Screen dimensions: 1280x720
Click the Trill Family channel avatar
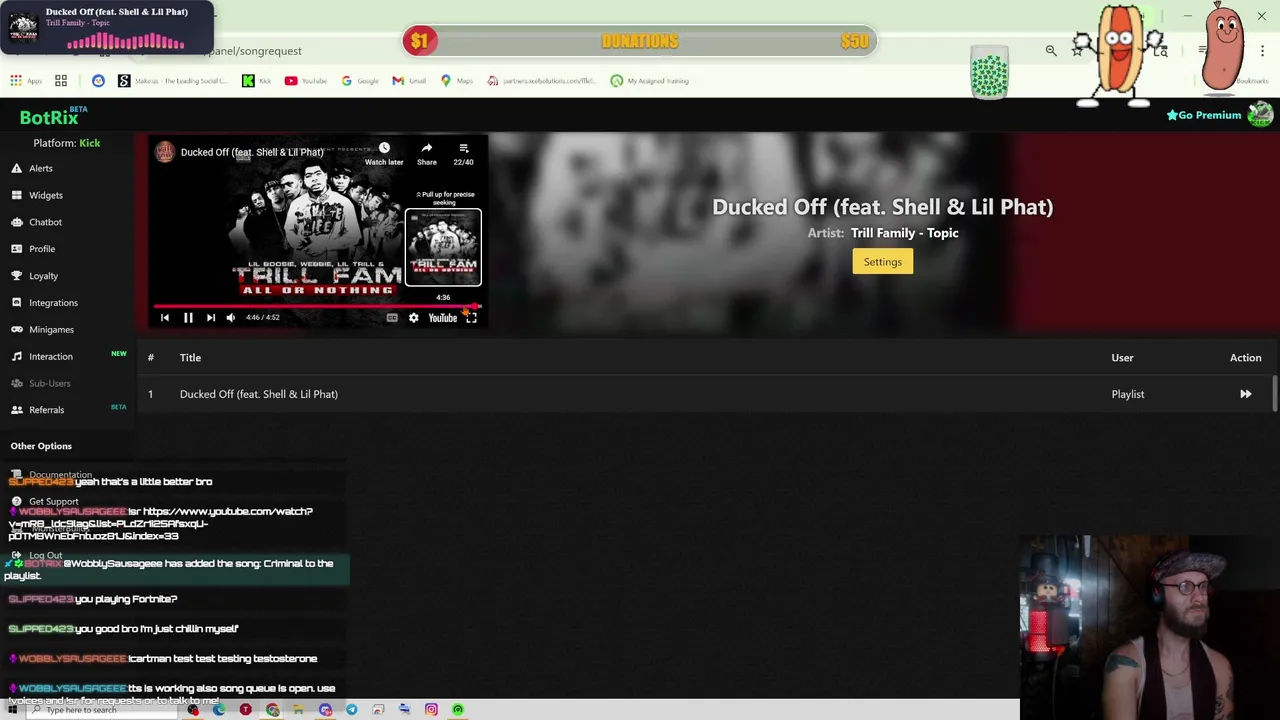165,152
